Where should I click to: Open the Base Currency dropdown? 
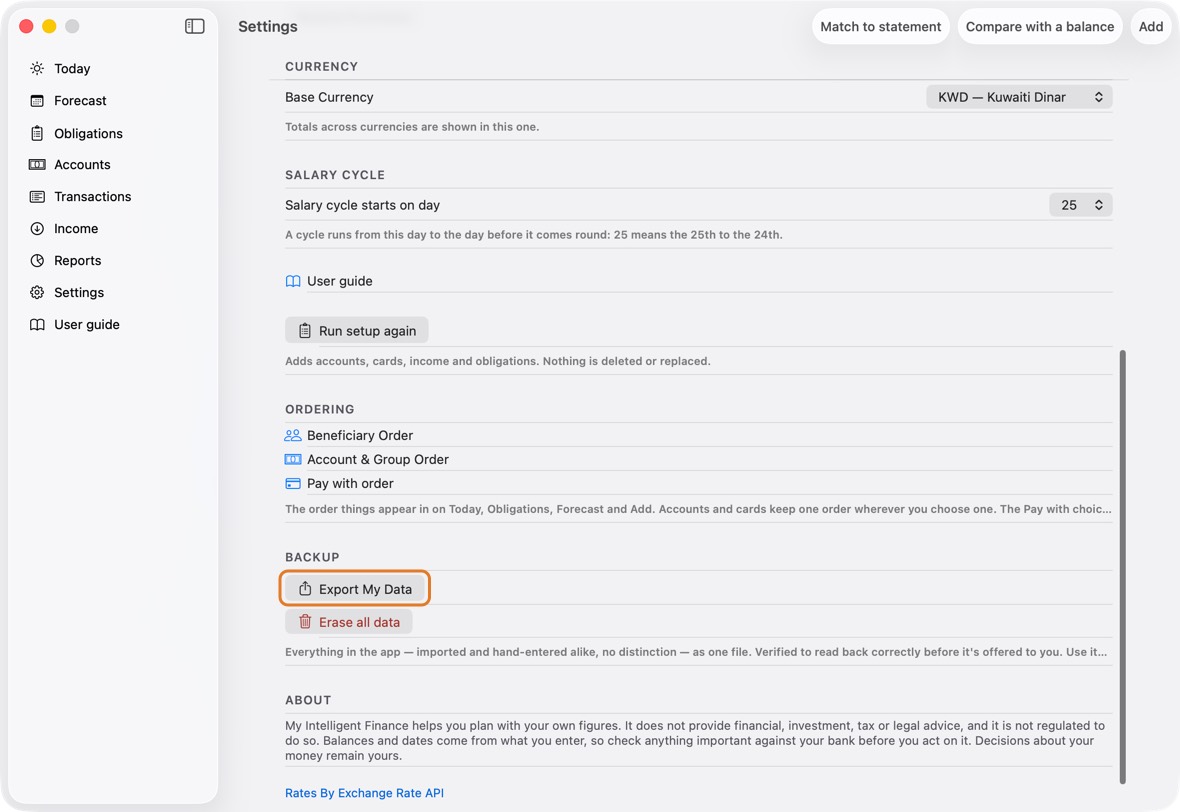click(1019, 97)
